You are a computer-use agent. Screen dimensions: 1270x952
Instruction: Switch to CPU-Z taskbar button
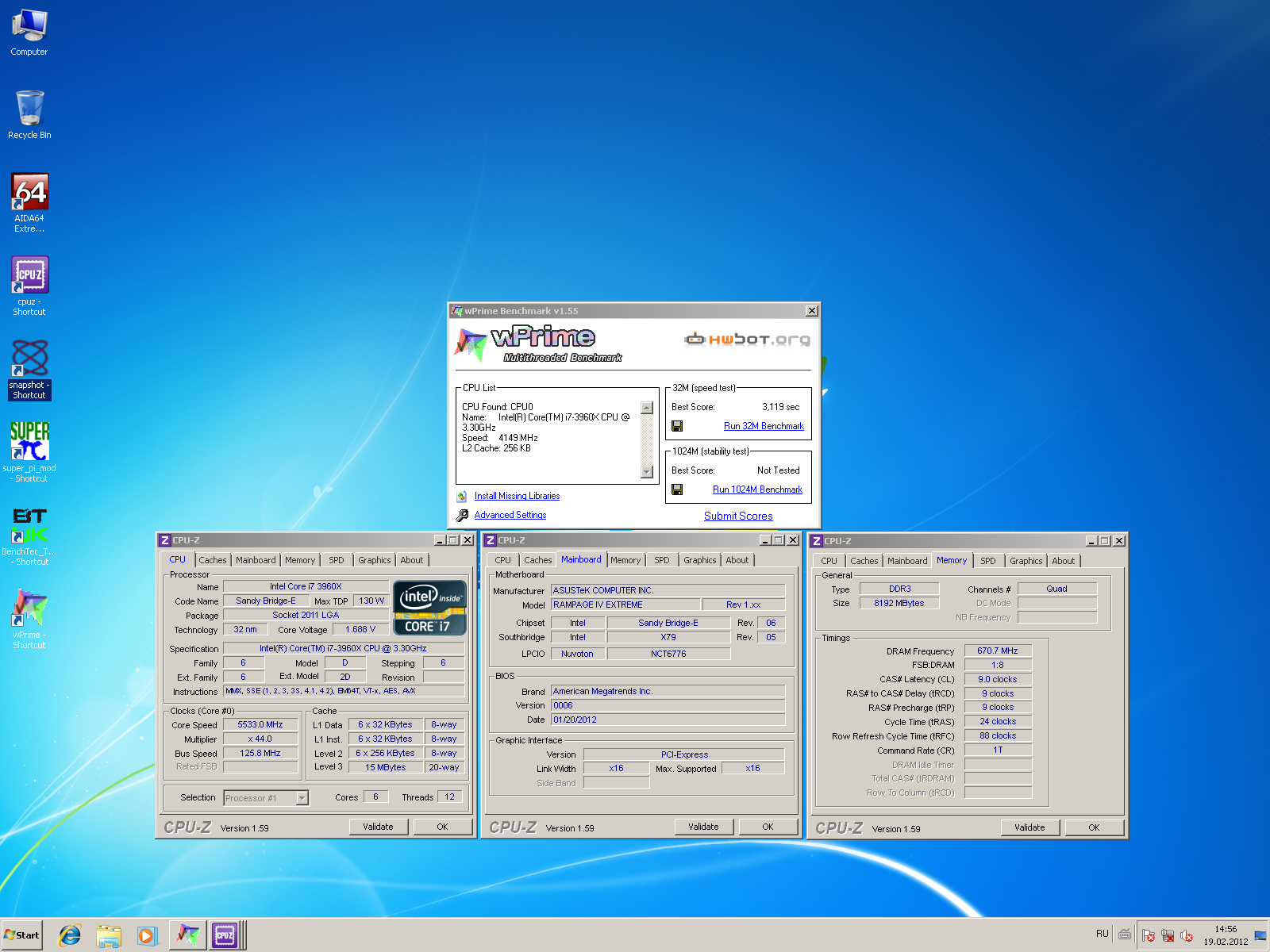coord(225,935)
